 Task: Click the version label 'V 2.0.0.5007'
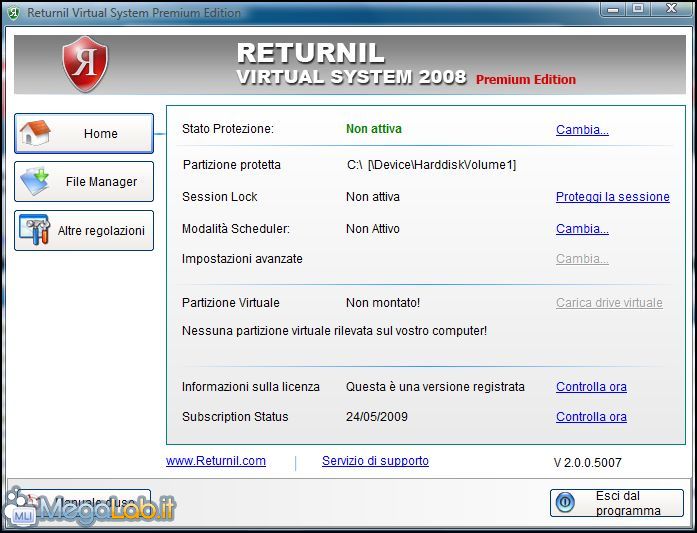587,462
